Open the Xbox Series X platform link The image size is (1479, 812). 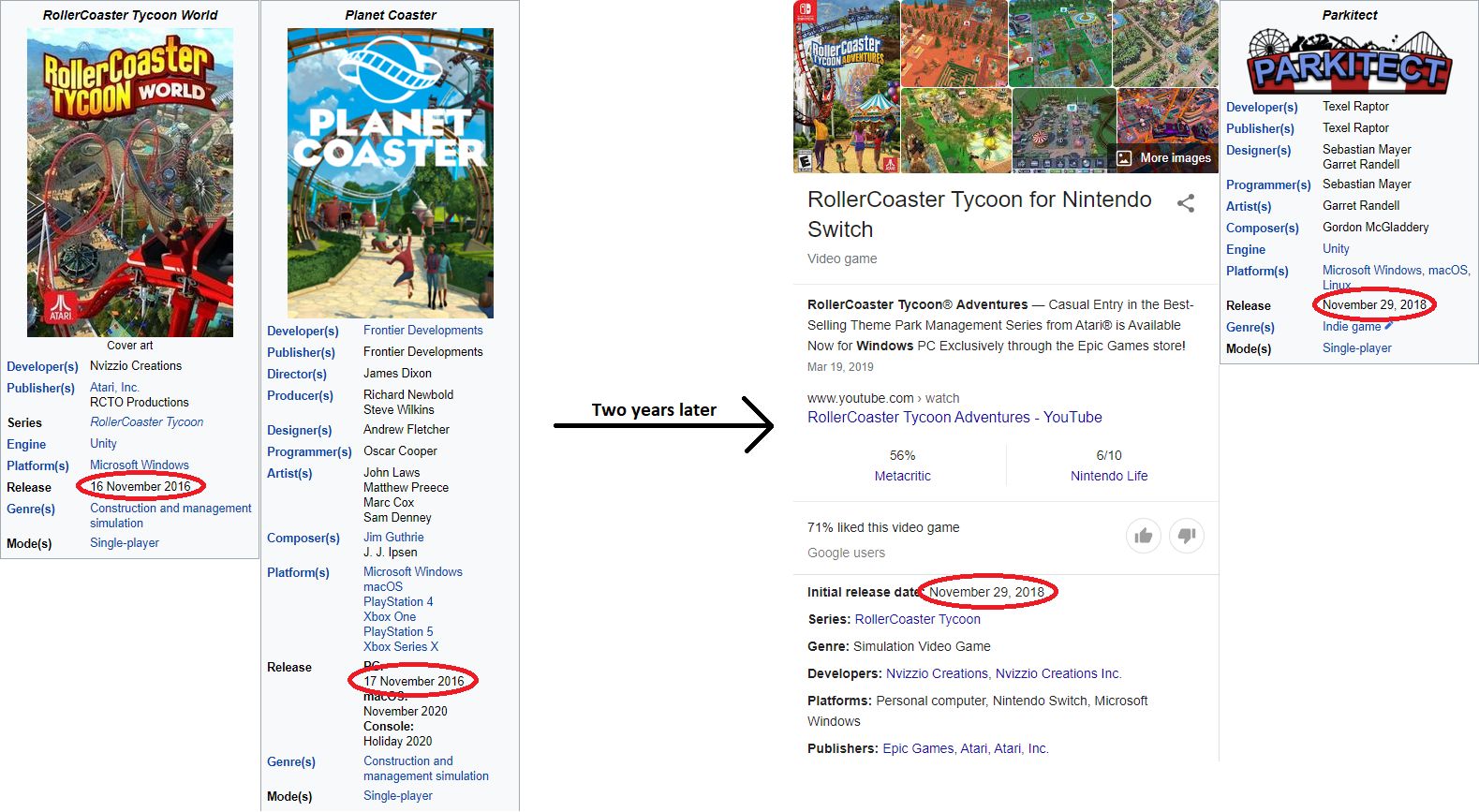[400, 647]
